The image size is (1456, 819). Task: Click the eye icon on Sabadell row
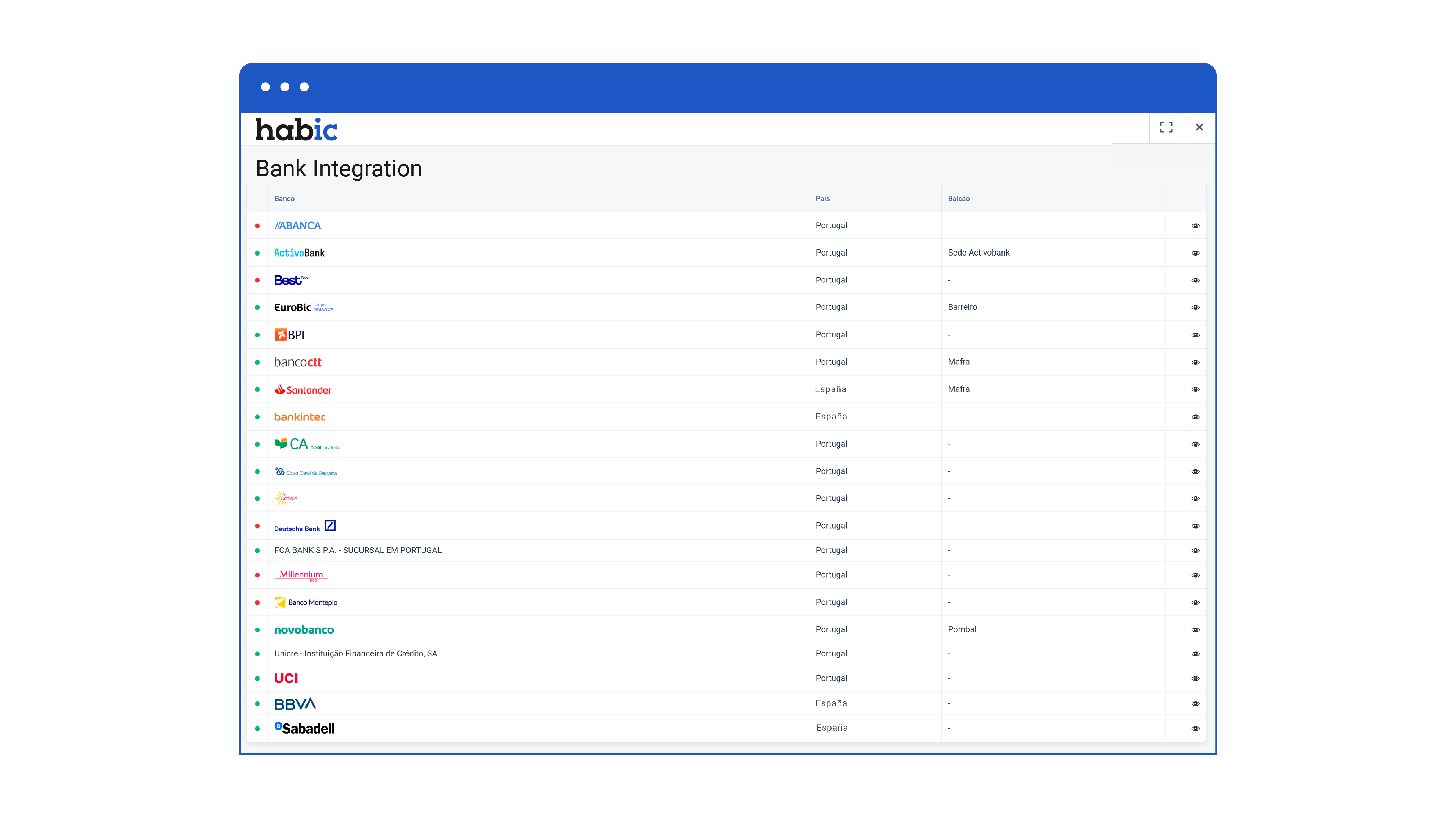(1195, 728)
